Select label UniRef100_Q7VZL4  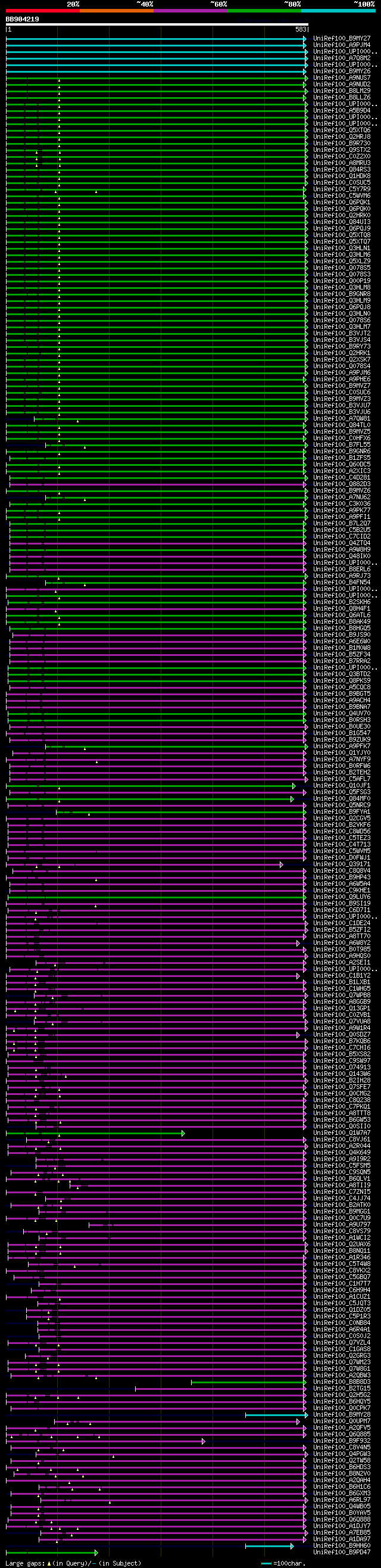pyautogui.click(x=342, y=1343)
